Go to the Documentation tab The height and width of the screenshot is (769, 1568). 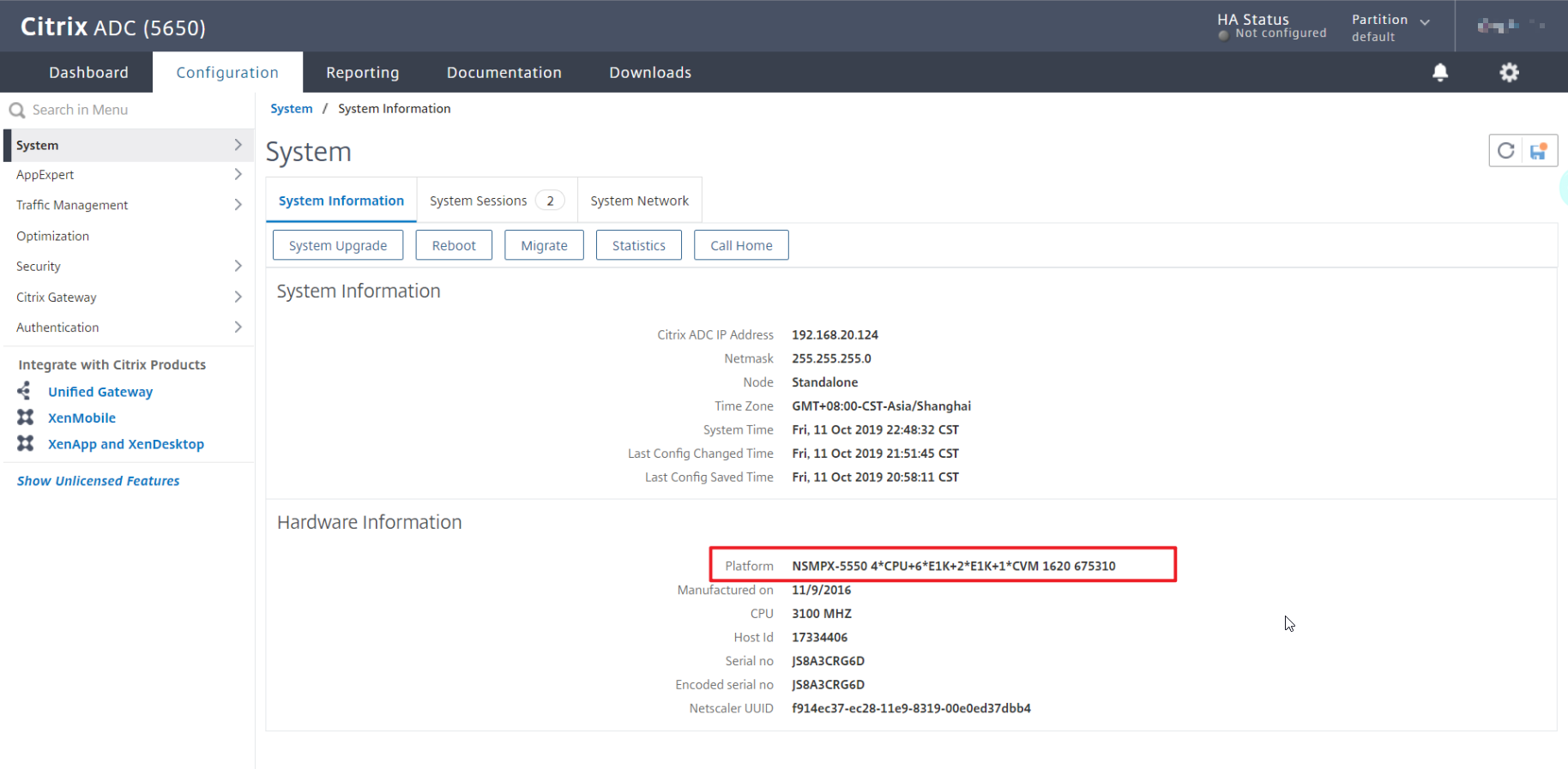tap(504, 73)
